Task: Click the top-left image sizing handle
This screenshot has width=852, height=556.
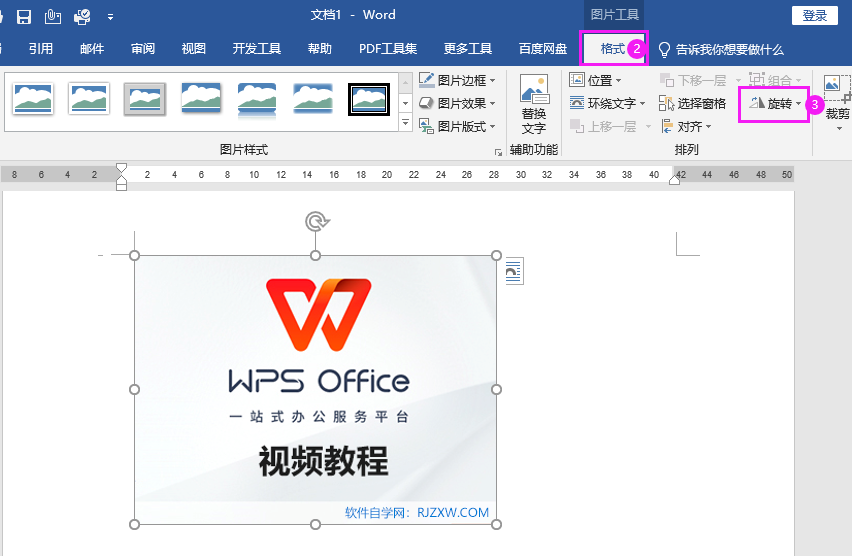Action: [135, 255]
